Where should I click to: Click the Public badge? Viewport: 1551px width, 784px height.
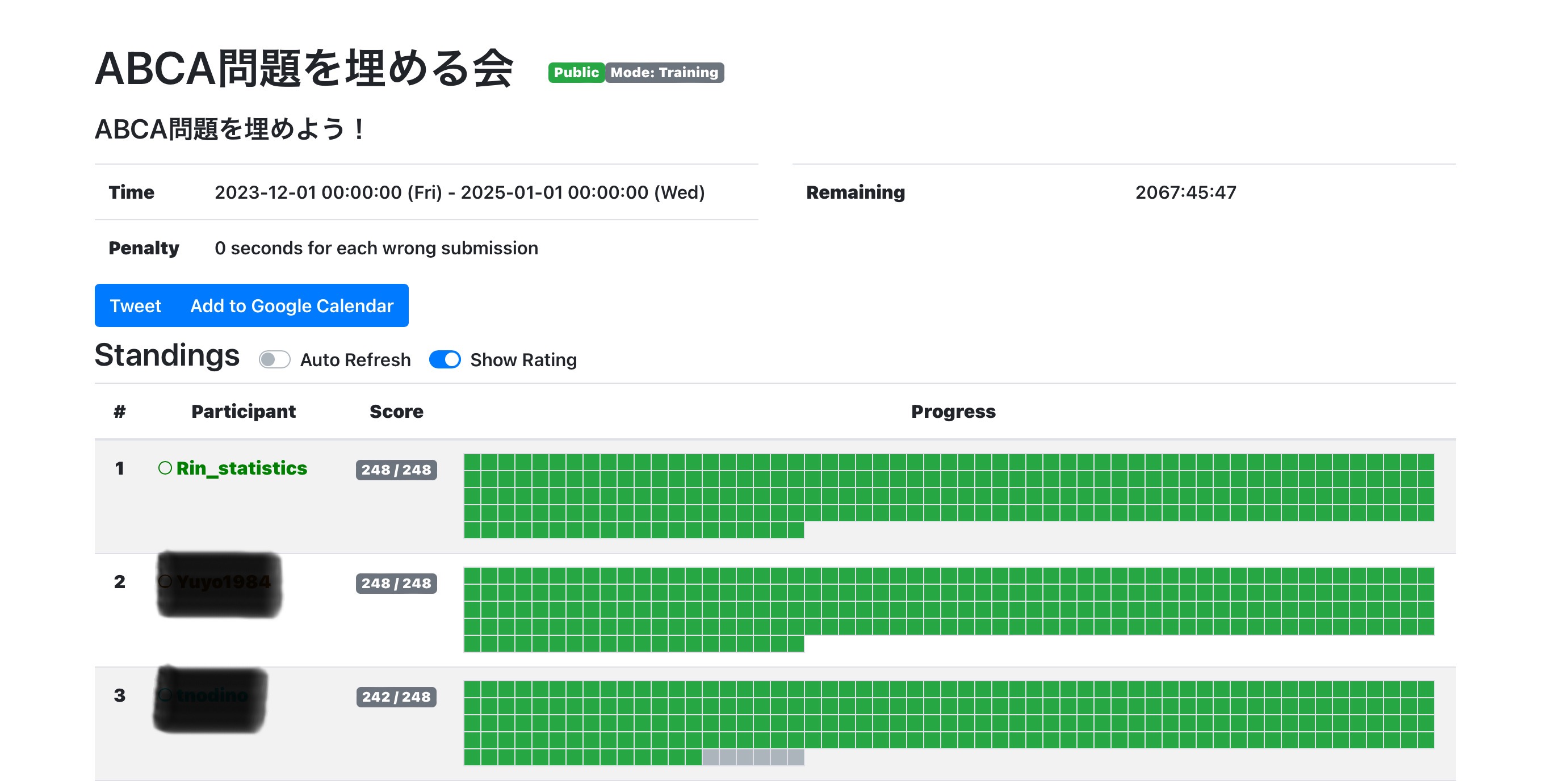click(576, 72)
